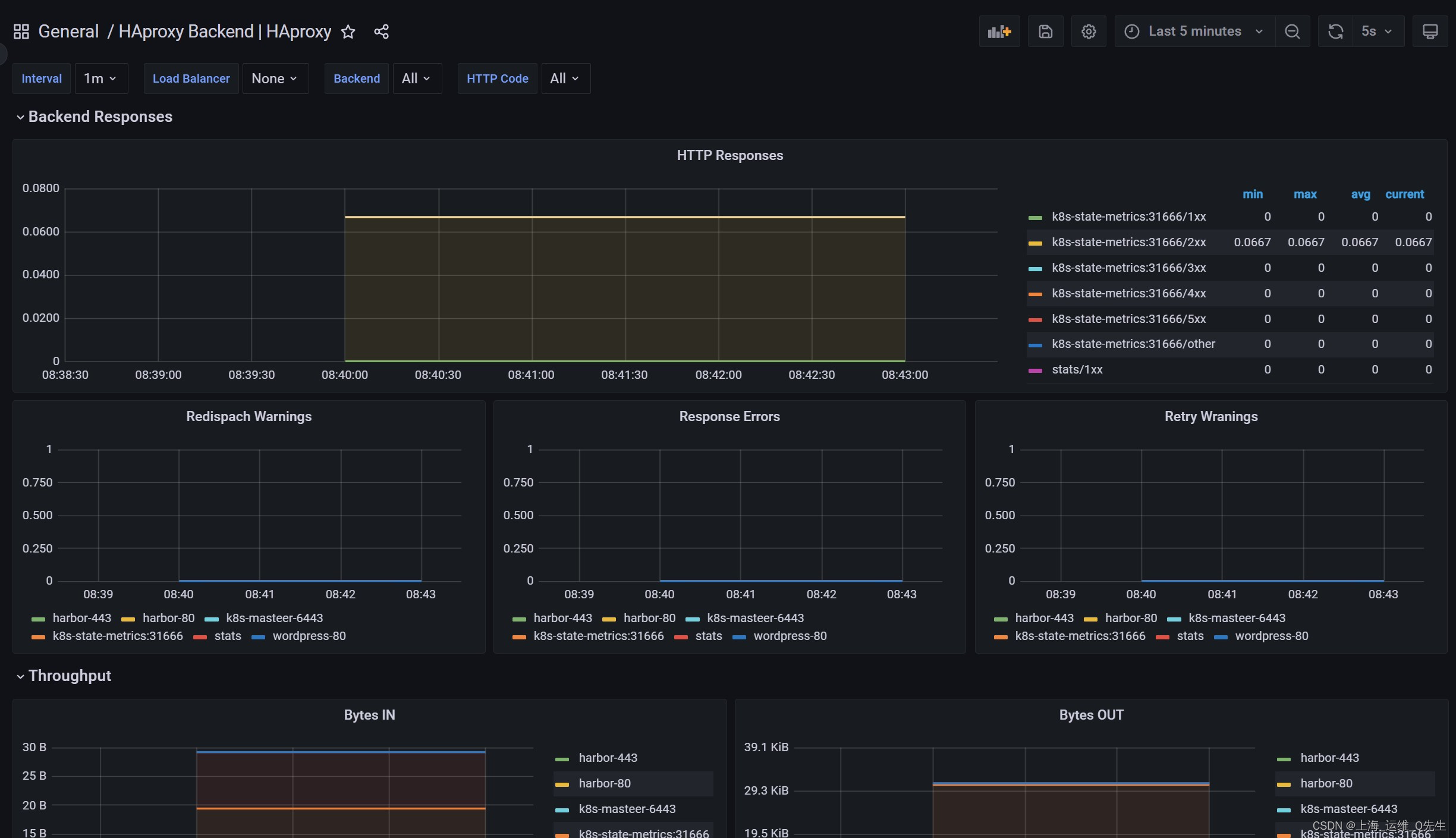Toggle wordpress-80 in Retry Wranings legend
The height and width of the screenshot is (838, 1456).
[x=1271, y=636]
